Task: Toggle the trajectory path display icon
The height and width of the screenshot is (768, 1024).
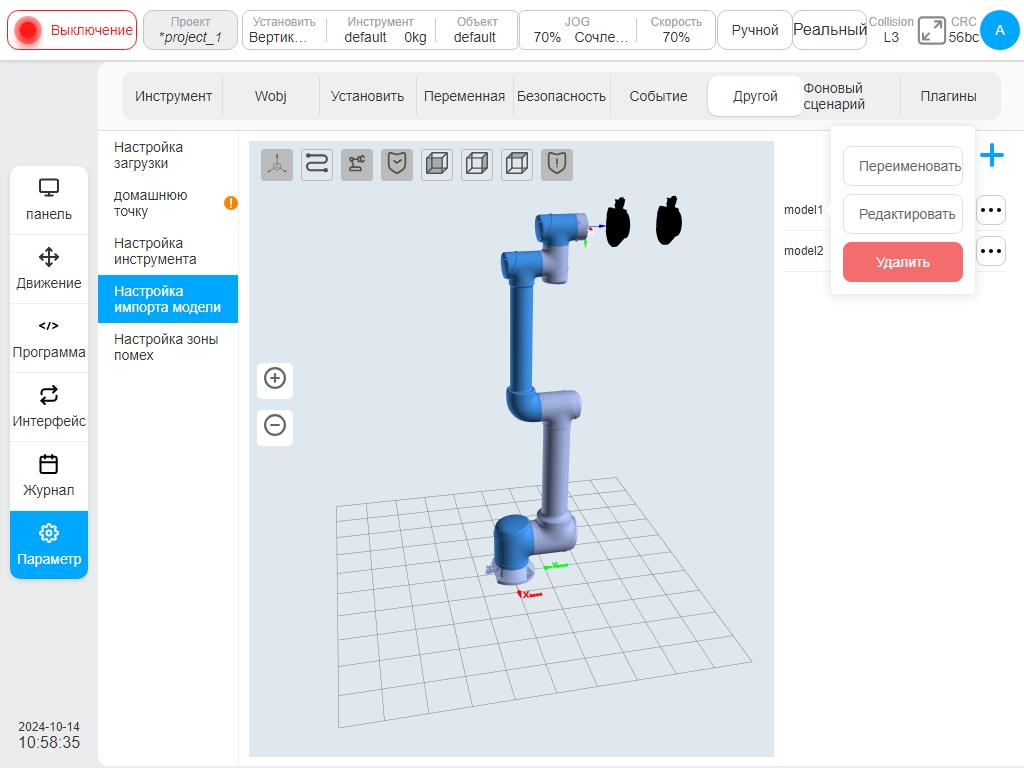Action: [x=317, y=164]
